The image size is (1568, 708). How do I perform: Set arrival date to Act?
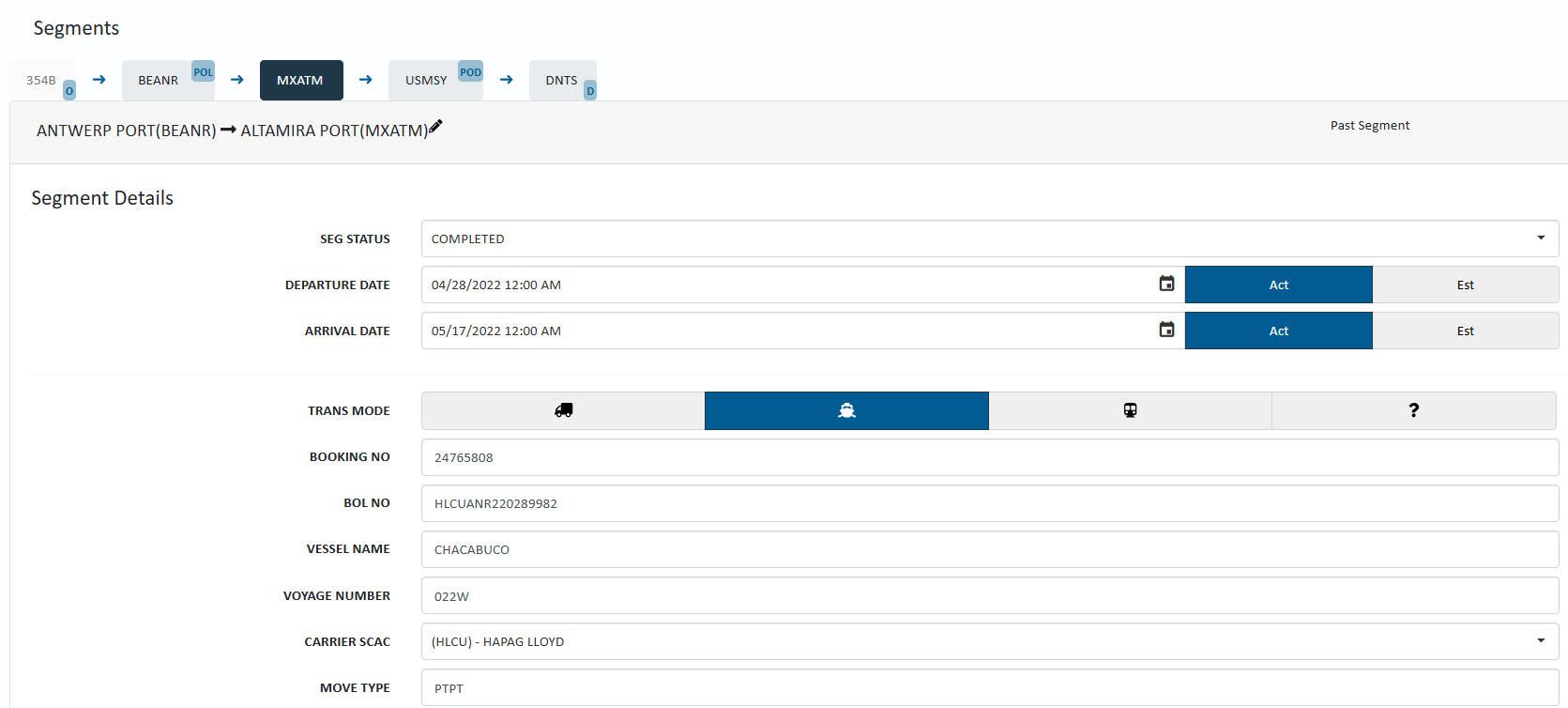(x=1278, y=331)
